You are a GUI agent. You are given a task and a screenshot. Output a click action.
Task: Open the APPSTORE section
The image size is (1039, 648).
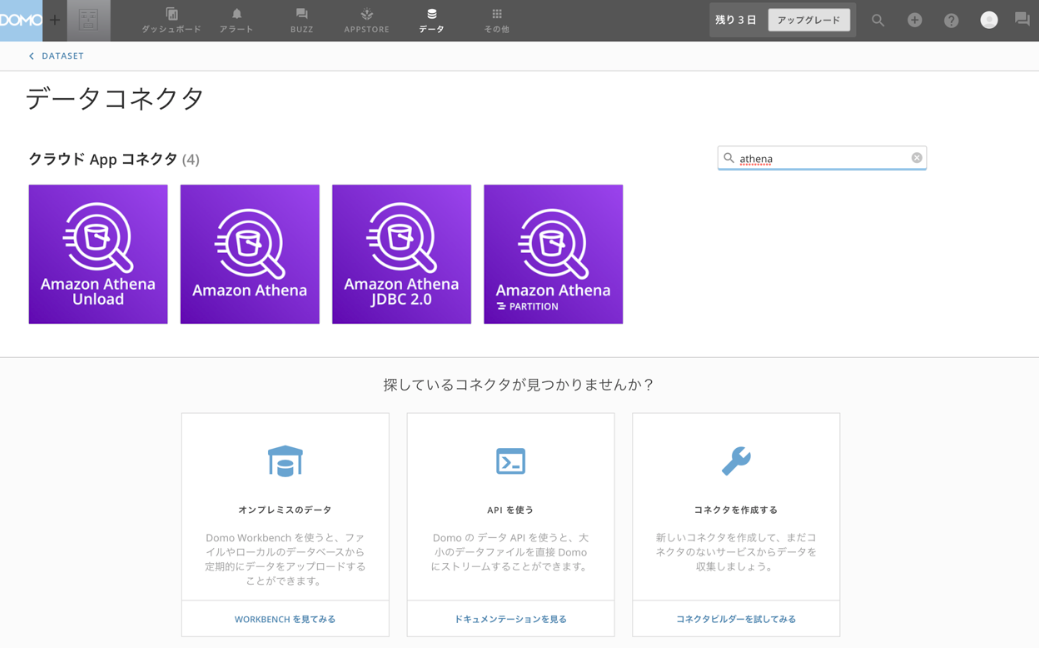366,21
